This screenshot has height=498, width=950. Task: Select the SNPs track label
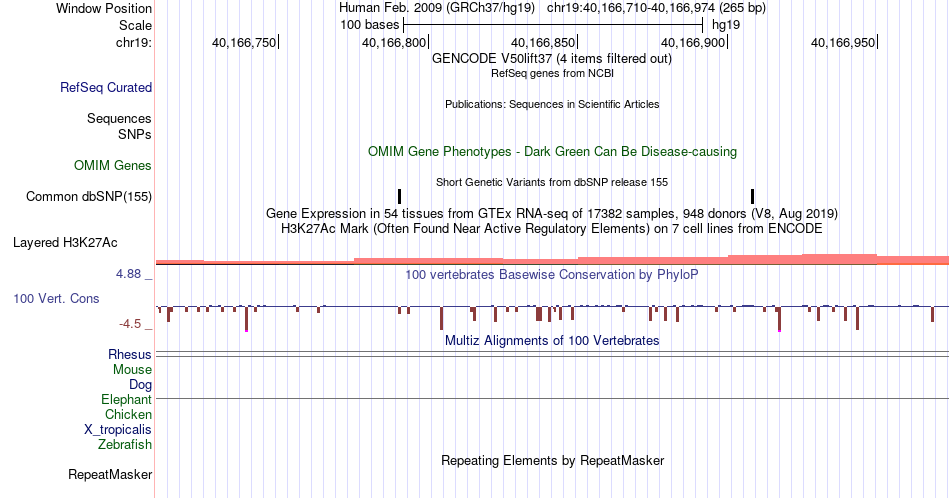[x=135, y=134]
